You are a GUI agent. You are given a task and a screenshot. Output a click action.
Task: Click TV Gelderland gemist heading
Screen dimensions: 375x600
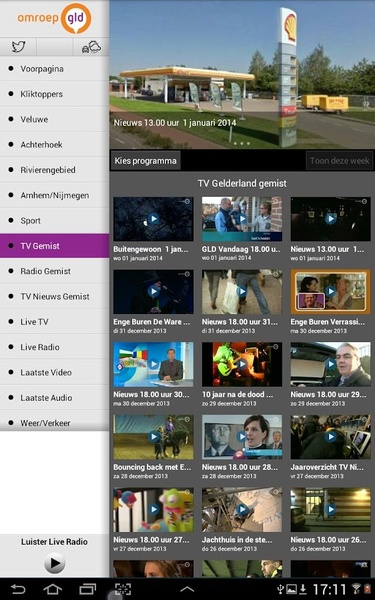tap(242, 183)
